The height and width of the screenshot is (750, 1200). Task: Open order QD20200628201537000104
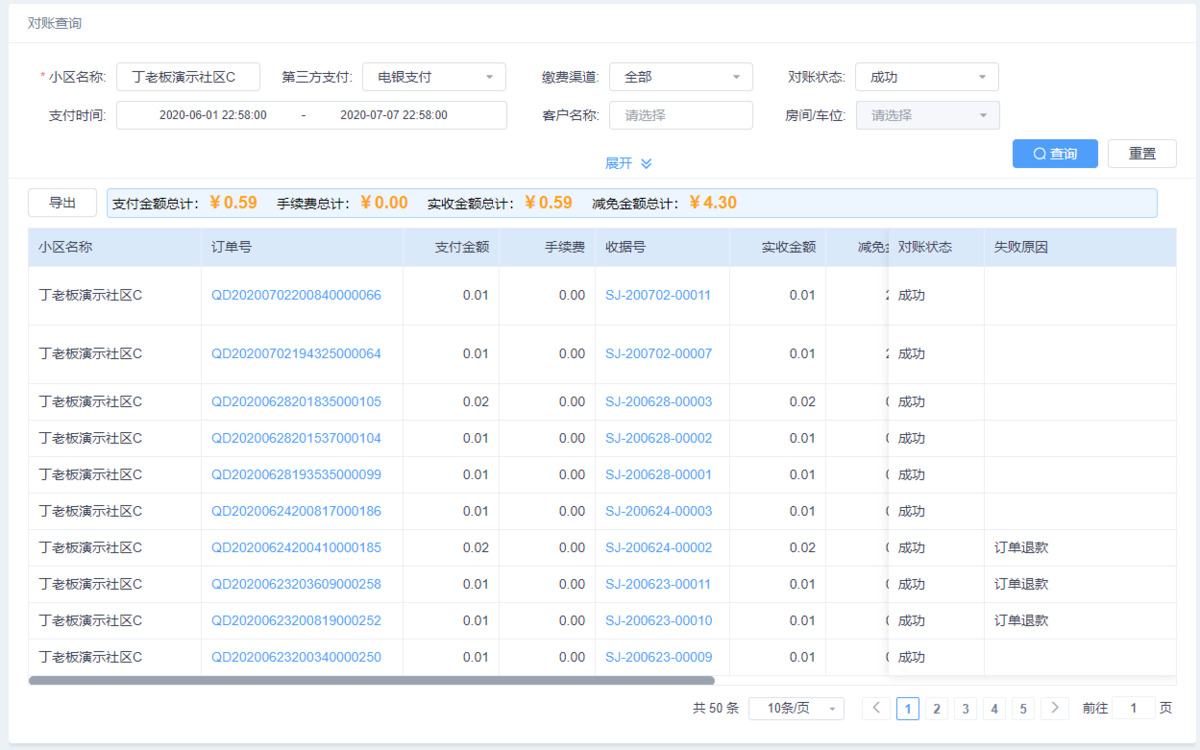coord(296,438)
